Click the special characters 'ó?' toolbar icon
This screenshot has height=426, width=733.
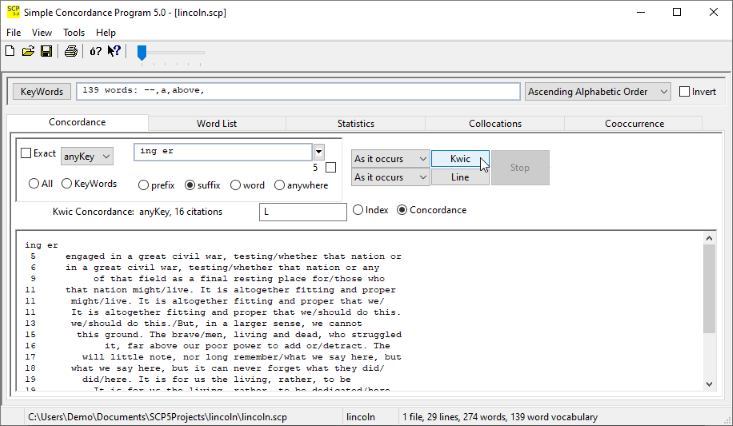pyautogui.click(x=96, y=51)
